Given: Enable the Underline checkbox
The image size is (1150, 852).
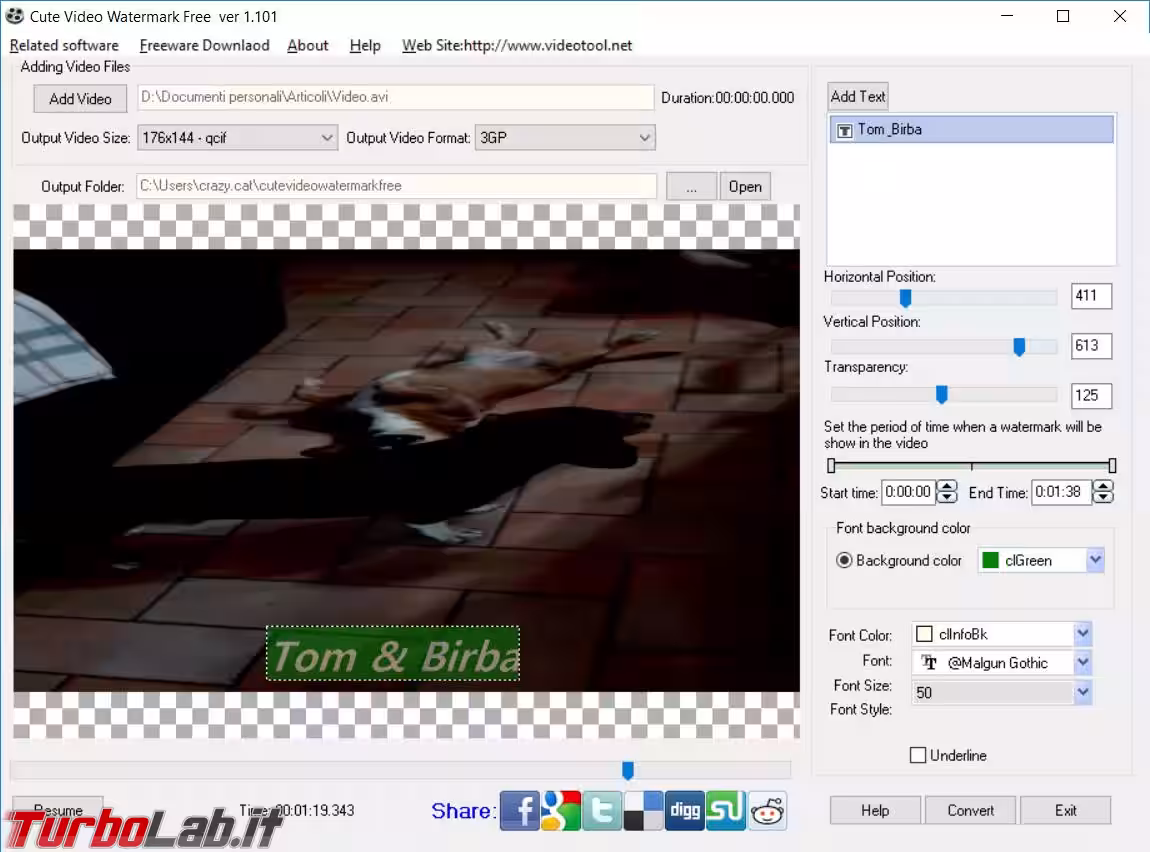Looking at the screenshot, I should [918, 755].
